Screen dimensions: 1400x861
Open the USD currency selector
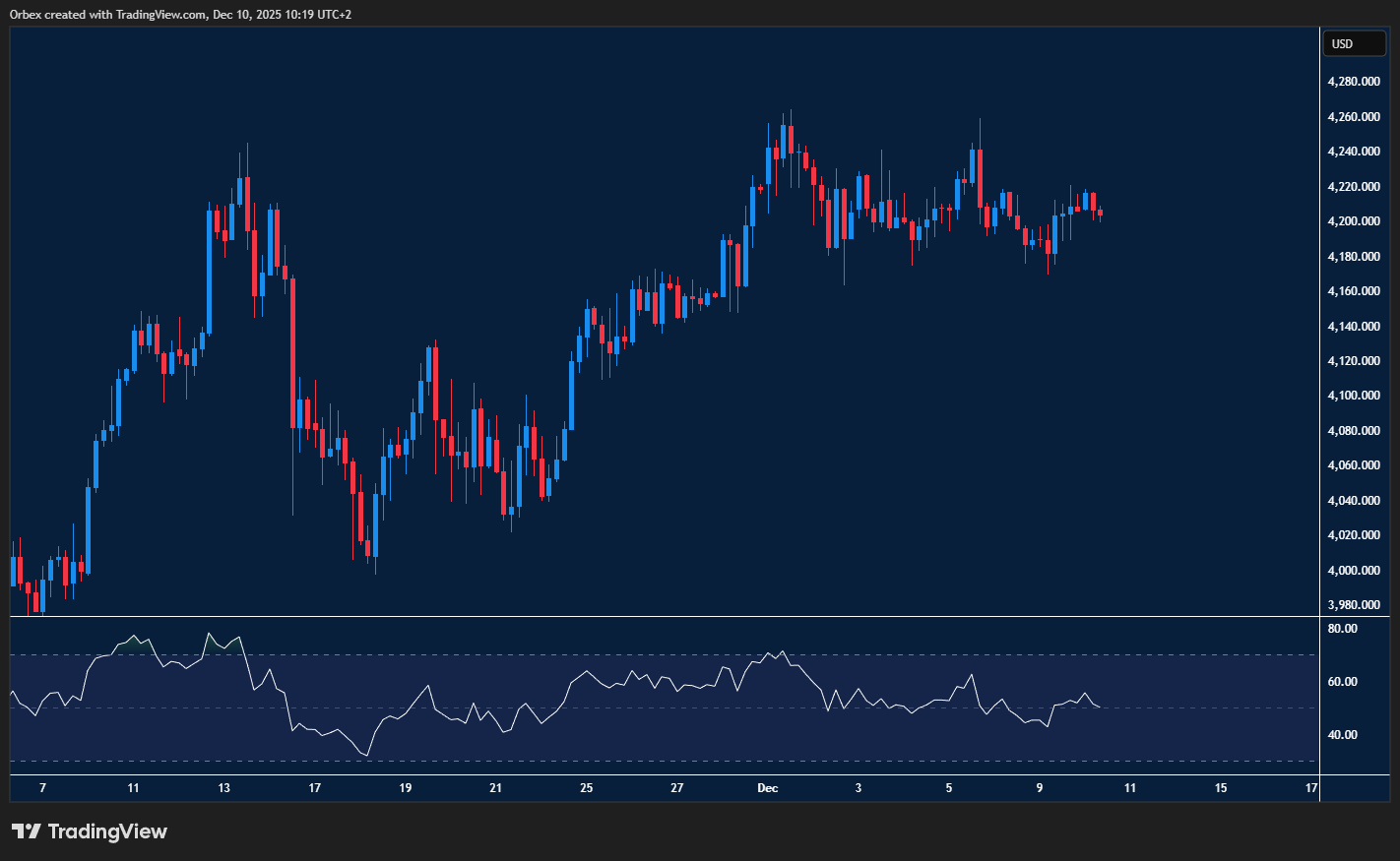[x=1353, y=43]
